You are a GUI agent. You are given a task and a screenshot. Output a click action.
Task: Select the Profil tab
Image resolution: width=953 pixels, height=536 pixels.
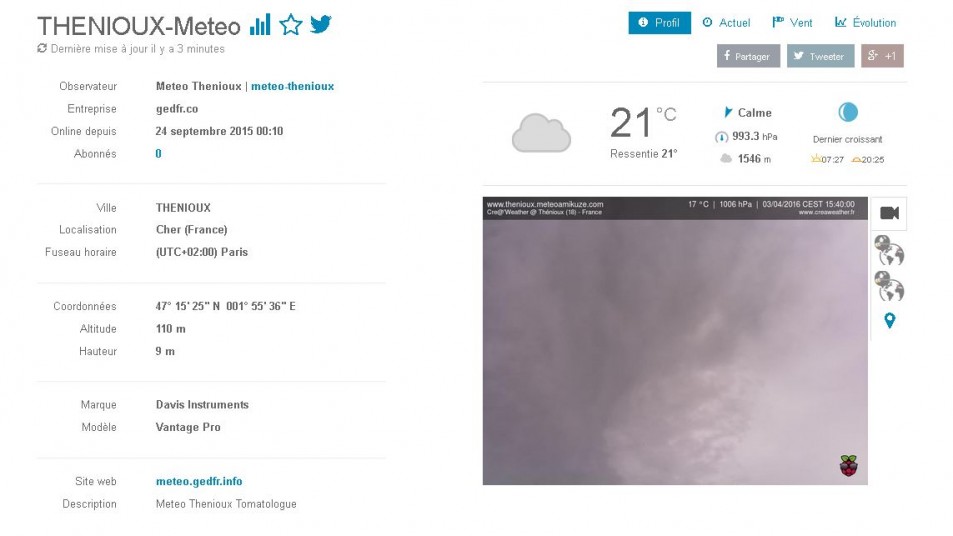[x=659, y=22]
